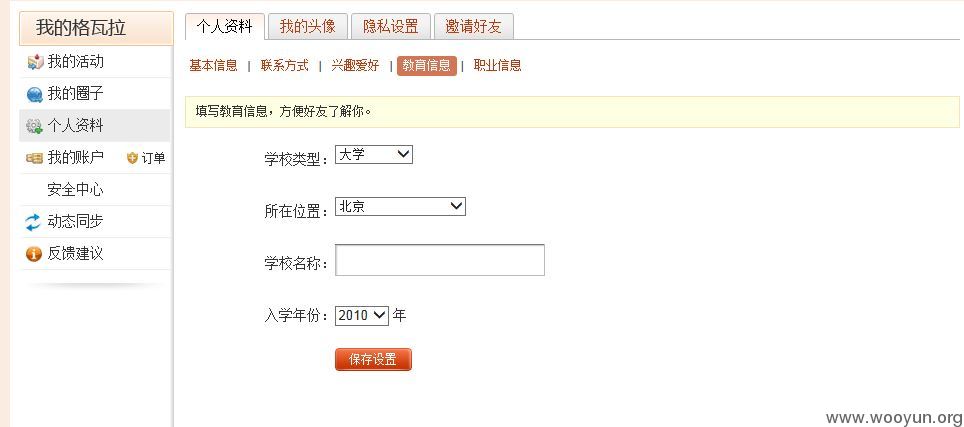Open the 学校类型 dropdown

click(374, 155)
